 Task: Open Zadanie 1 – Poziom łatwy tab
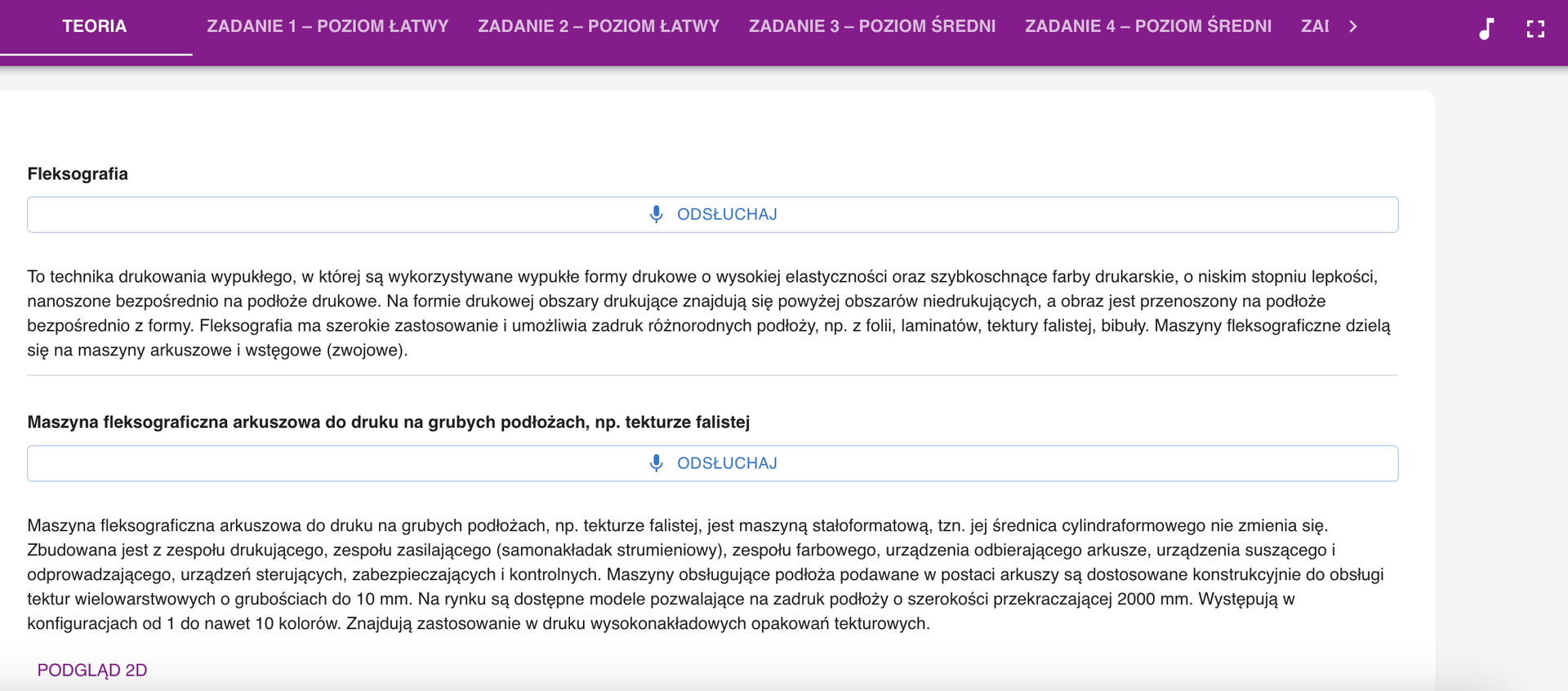coord(327,26)
